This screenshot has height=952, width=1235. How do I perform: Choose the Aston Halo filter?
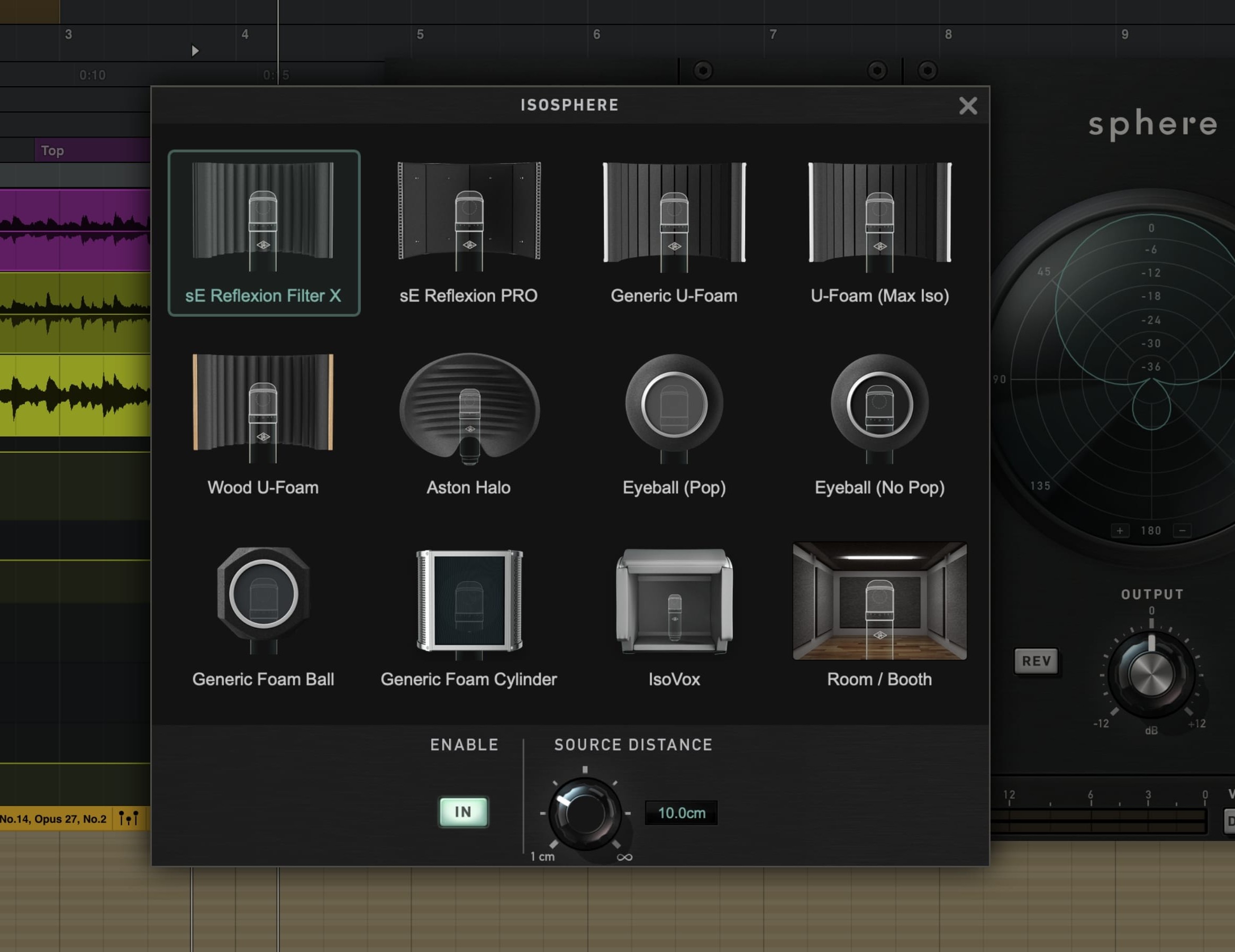point(469,425)
